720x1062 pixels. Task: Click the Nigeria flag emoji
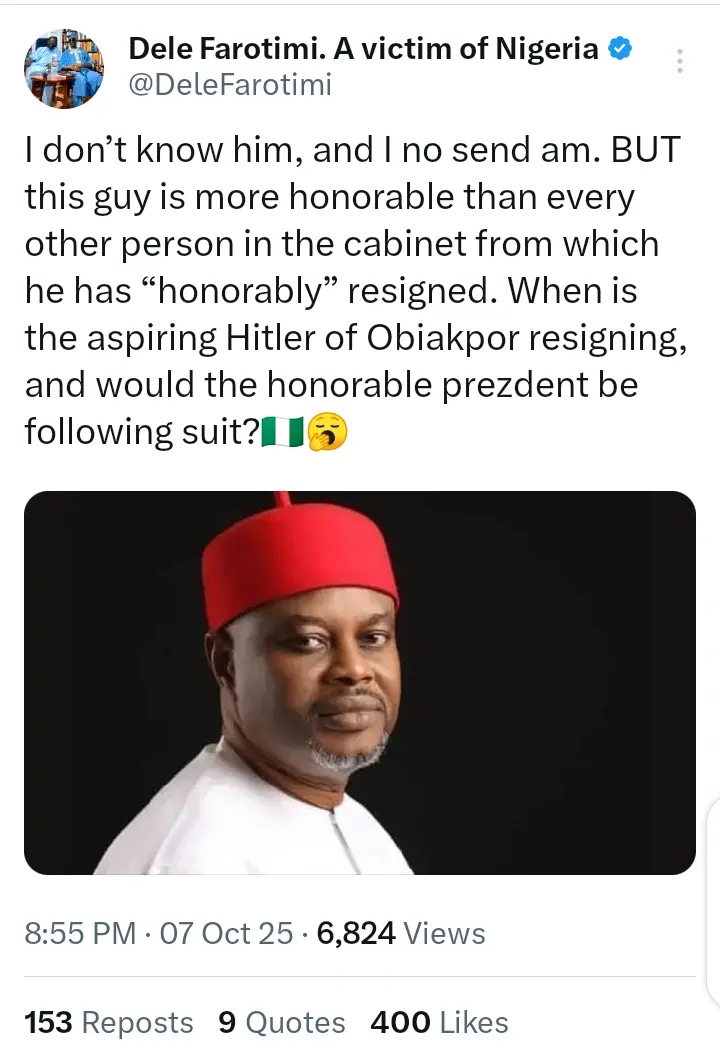click(x=282, y=434)
